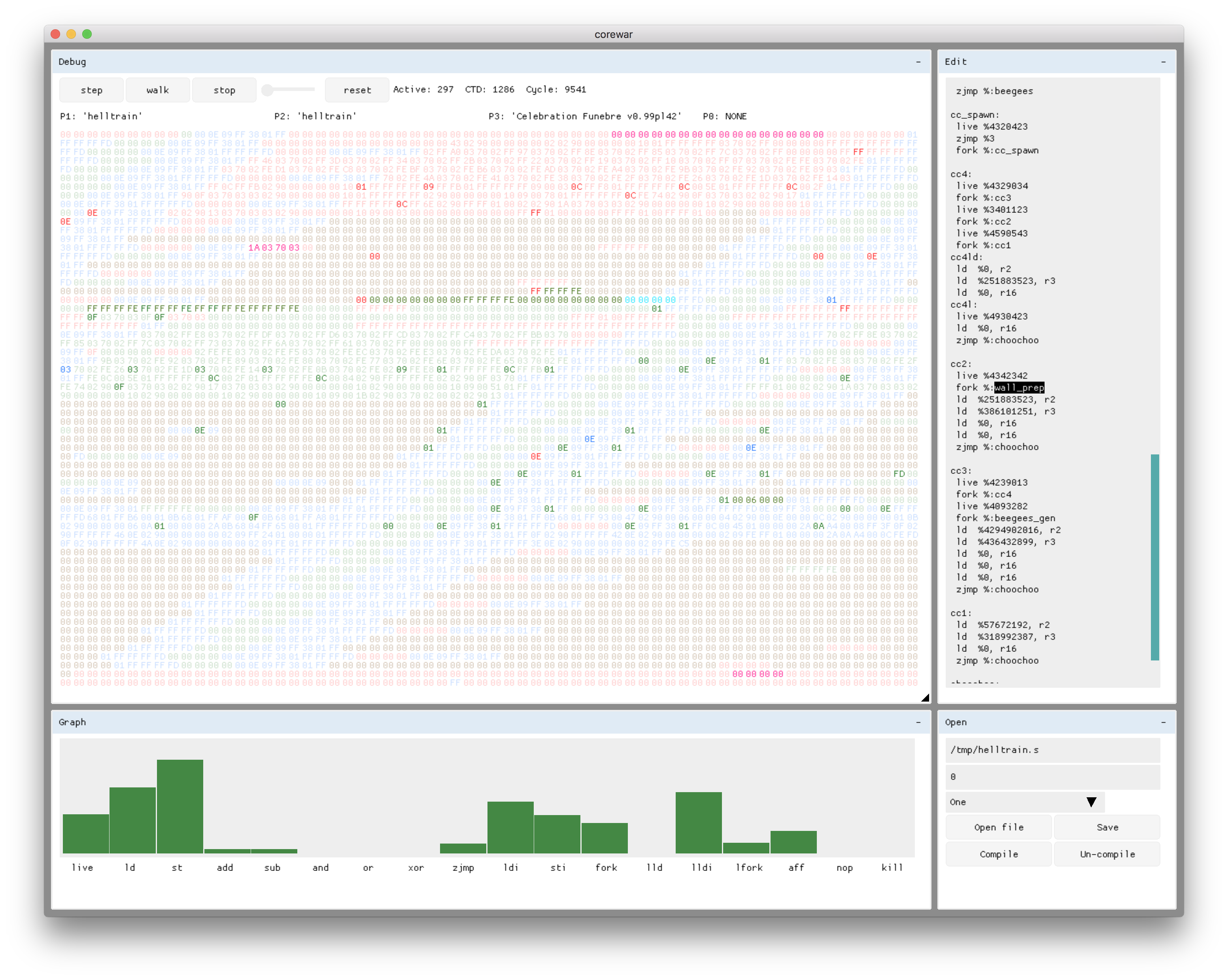Click the 'lfork' axis label
Image resolution: width=1228 pixels, height=980 pixels.
point(748,867)
